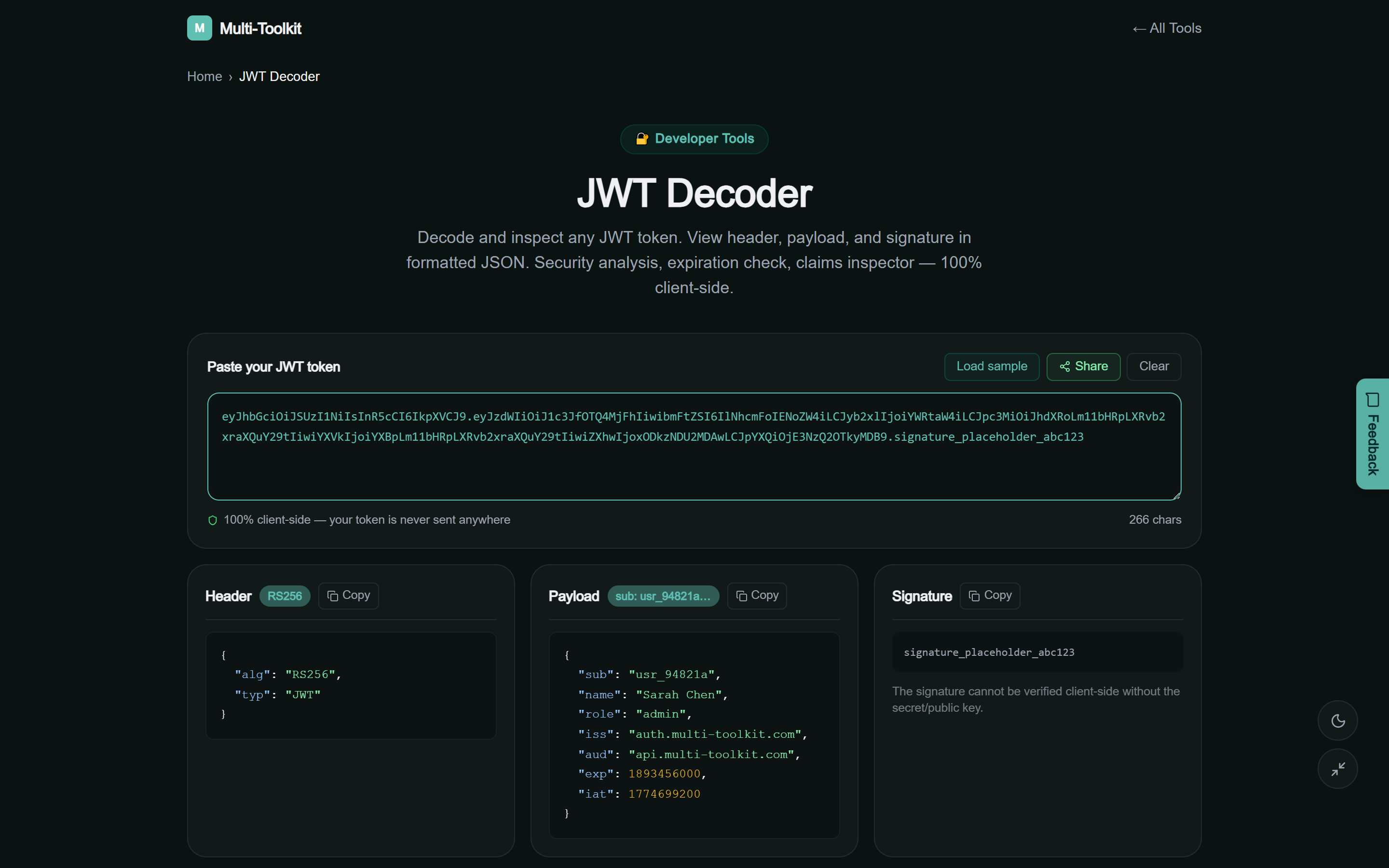Click the shield icon beside client-side note

coord(212,520)
